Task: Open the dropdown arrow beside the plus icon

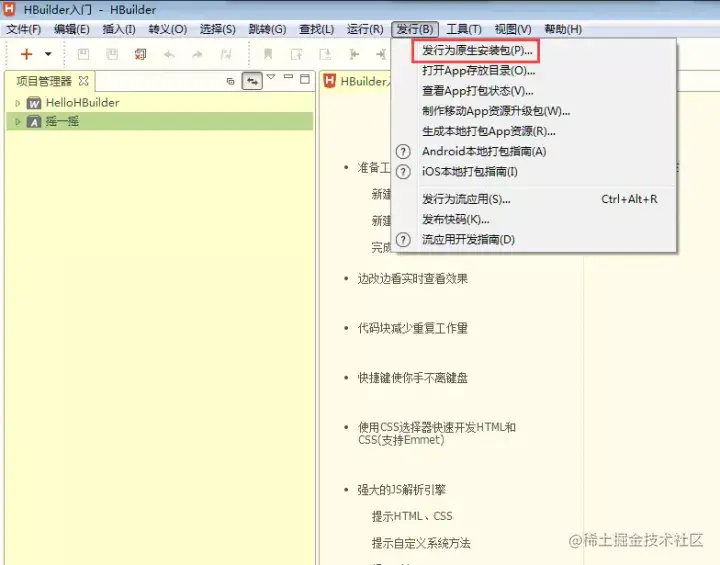Action: pos(48,54)
